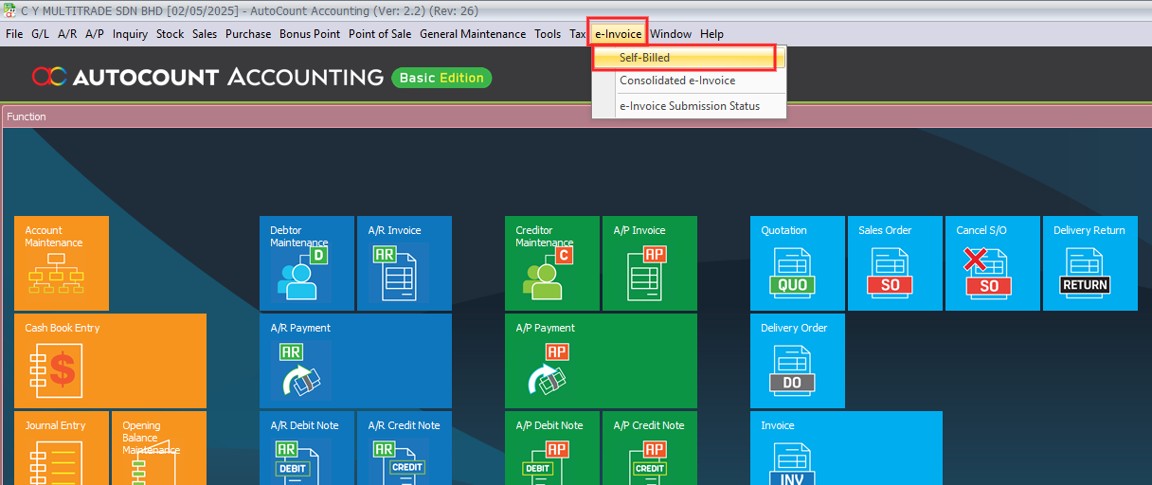Open the General Maintenance menu
This screenshot has height=485, width=1152.
point(472,34)
